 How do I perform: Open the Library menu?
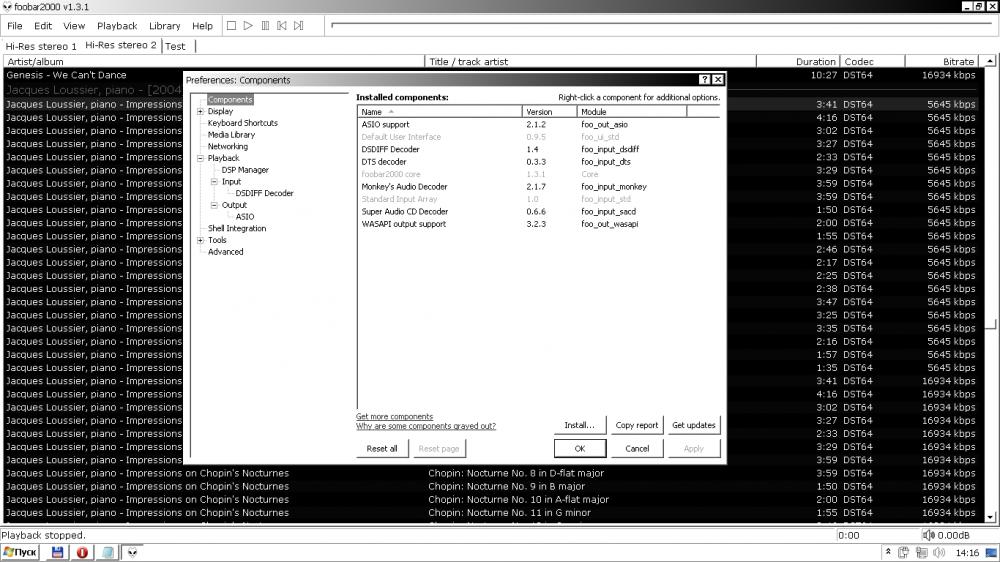click(x=164, y=26)
